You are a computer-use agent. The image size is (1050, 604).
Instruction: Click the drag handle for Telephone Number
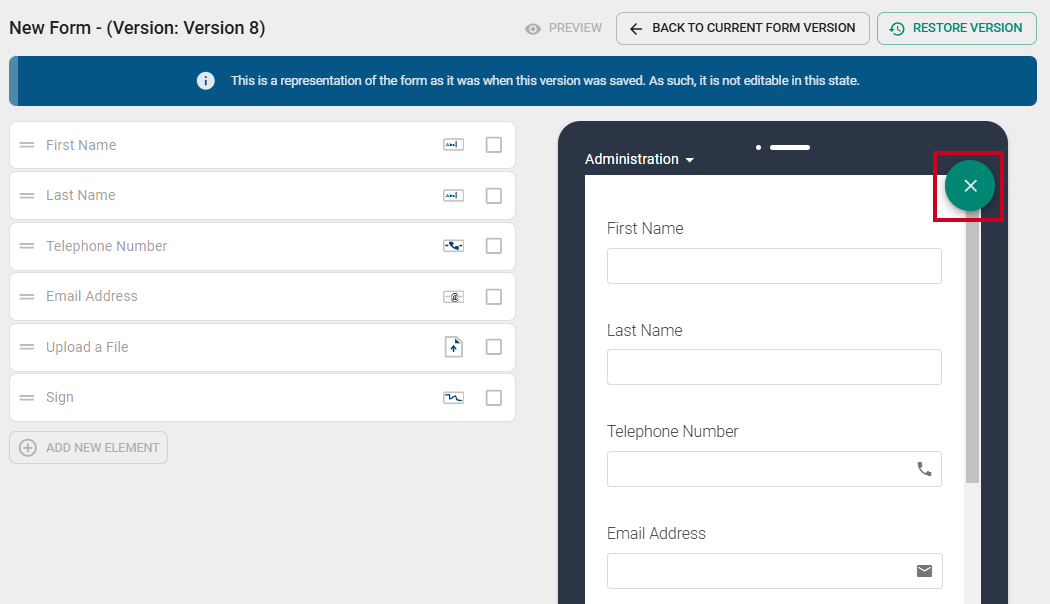27,246
